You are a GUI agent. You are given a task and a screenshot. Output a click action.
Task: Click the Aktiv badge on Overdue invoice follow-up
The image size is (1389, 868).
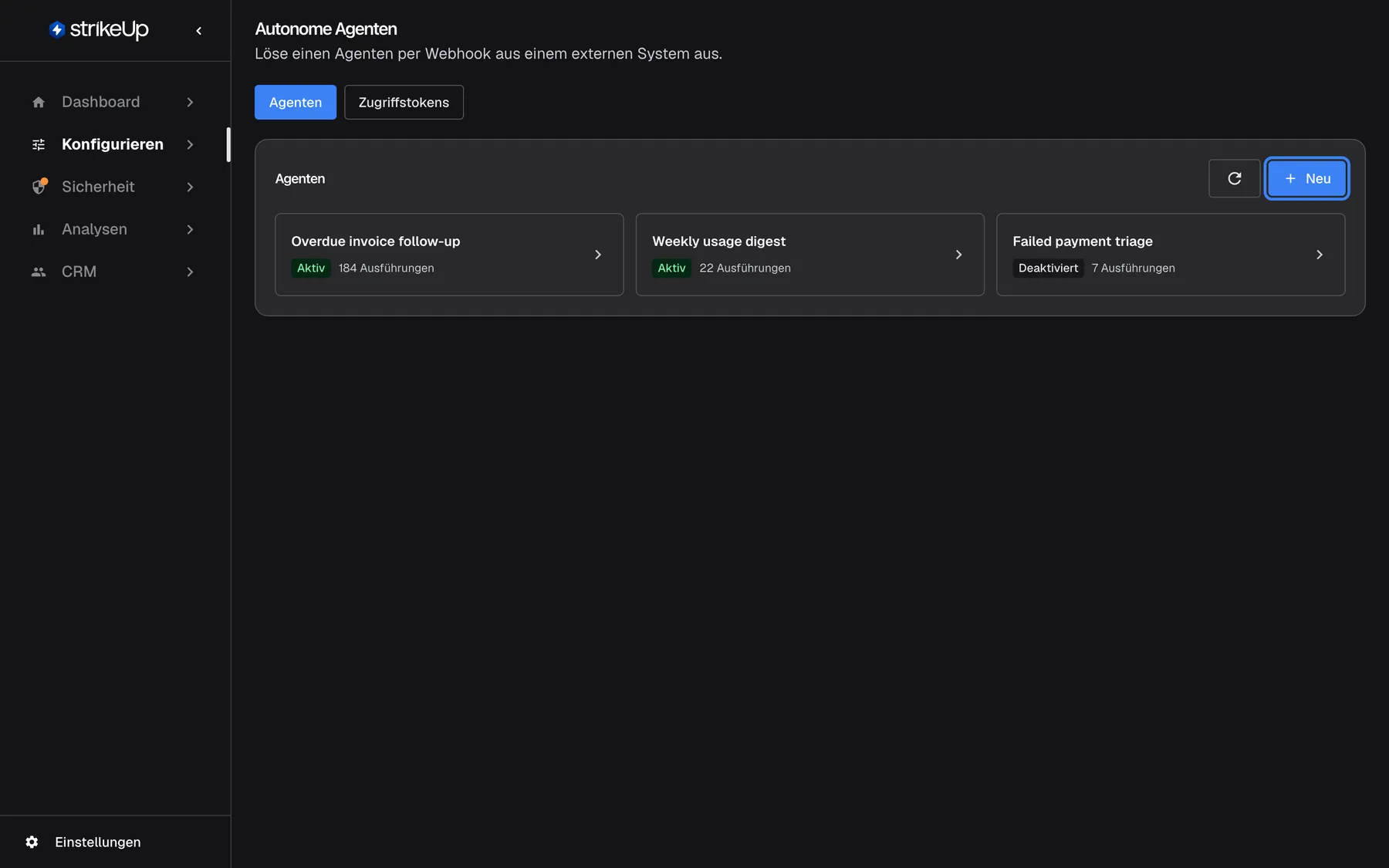[311, 268]
